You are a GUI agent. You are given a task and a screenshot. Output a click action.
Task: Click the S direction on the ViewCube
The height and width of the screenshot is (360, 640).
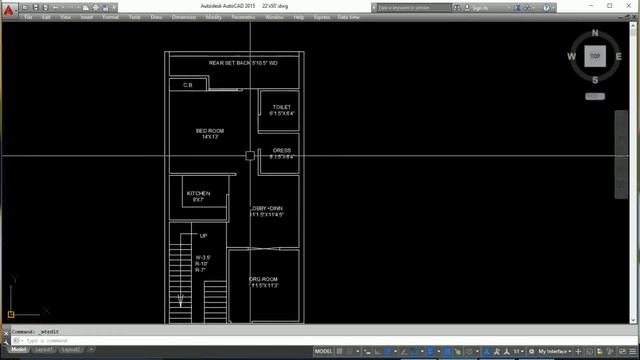pyautogui.click(x=595, y=80)
